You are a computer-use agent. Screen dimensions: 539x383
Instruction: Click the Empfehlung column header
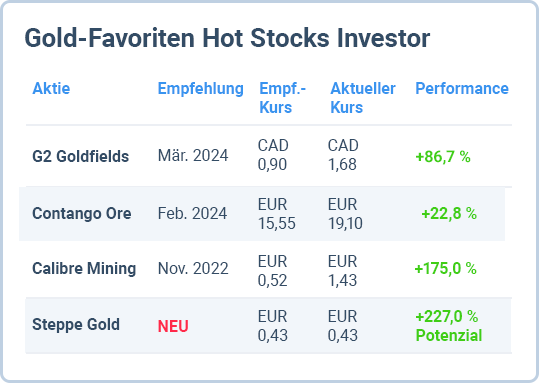point(201,89)
